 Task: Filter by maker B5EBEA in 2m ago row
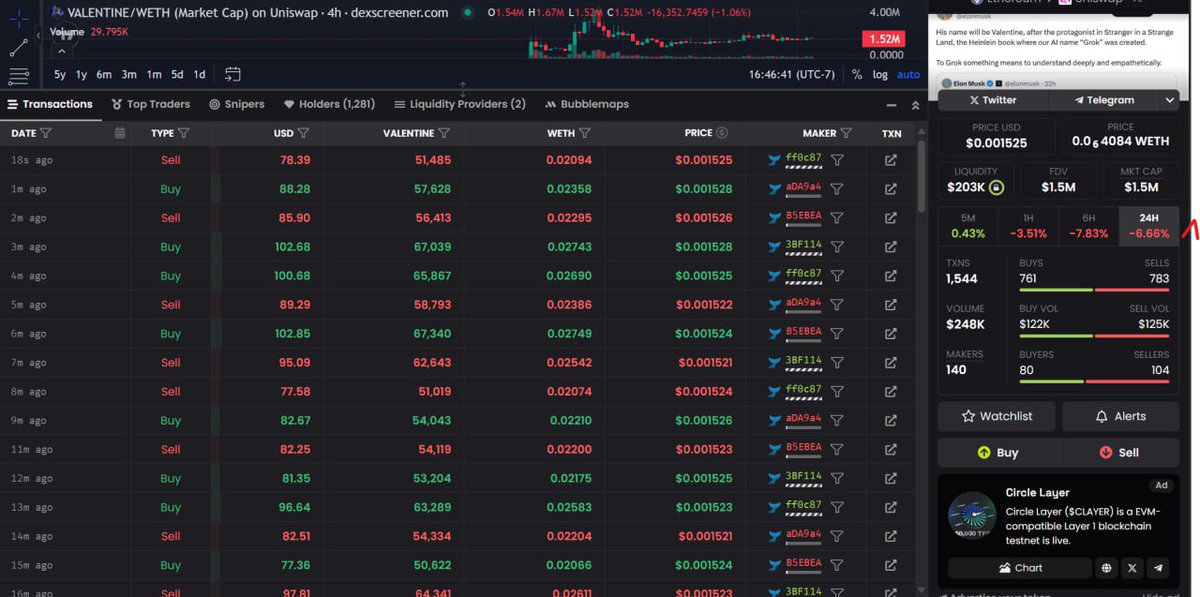point(837,218)
